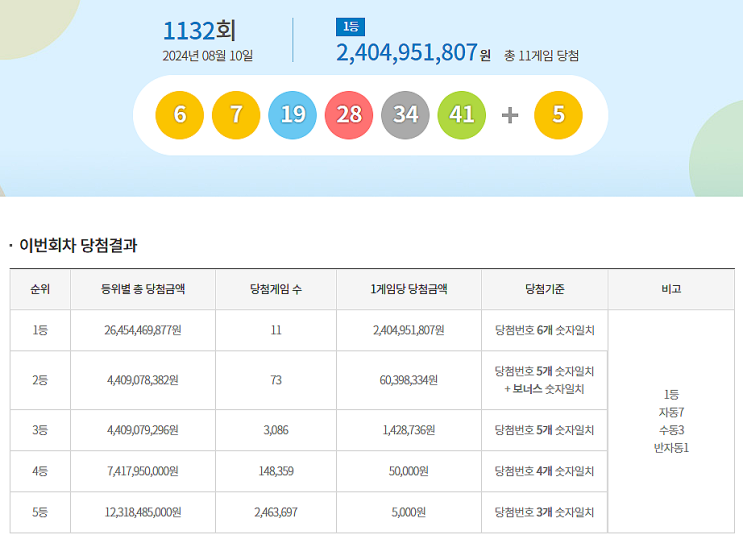Click the bonus ball number 5
Image resolution: width=743 pixels, height=543 pixels.
pyautogui.click(x=558, y=115)
